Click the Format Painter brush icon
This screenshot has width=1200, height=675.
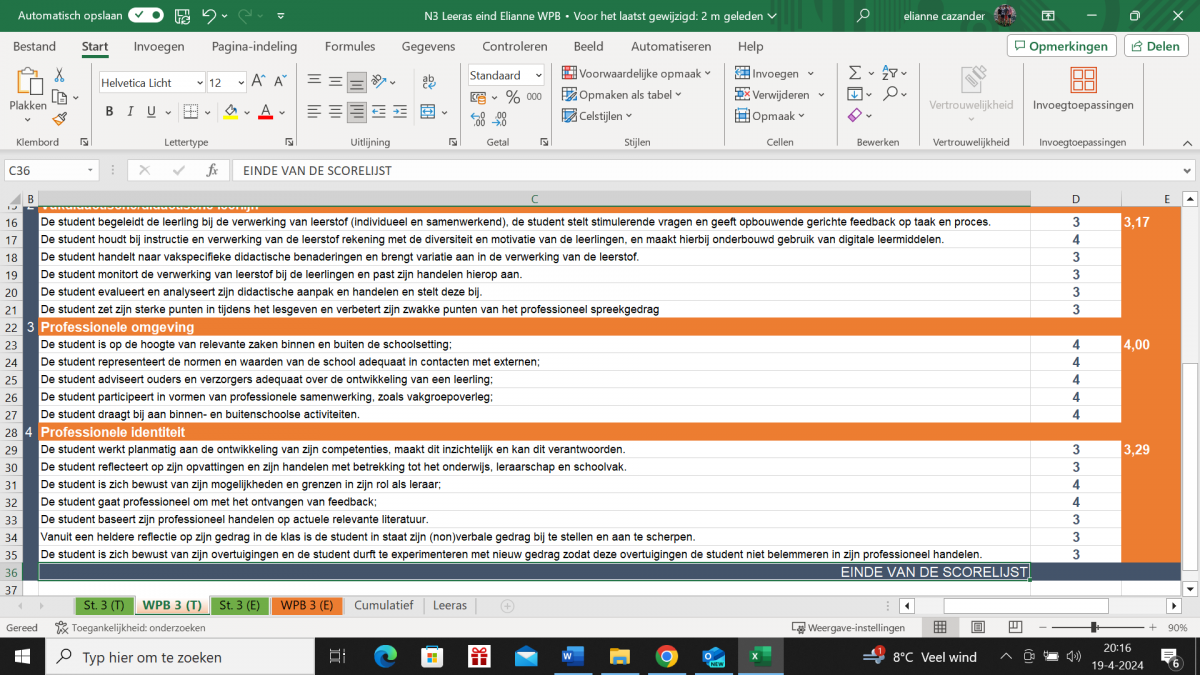(59, 119)
